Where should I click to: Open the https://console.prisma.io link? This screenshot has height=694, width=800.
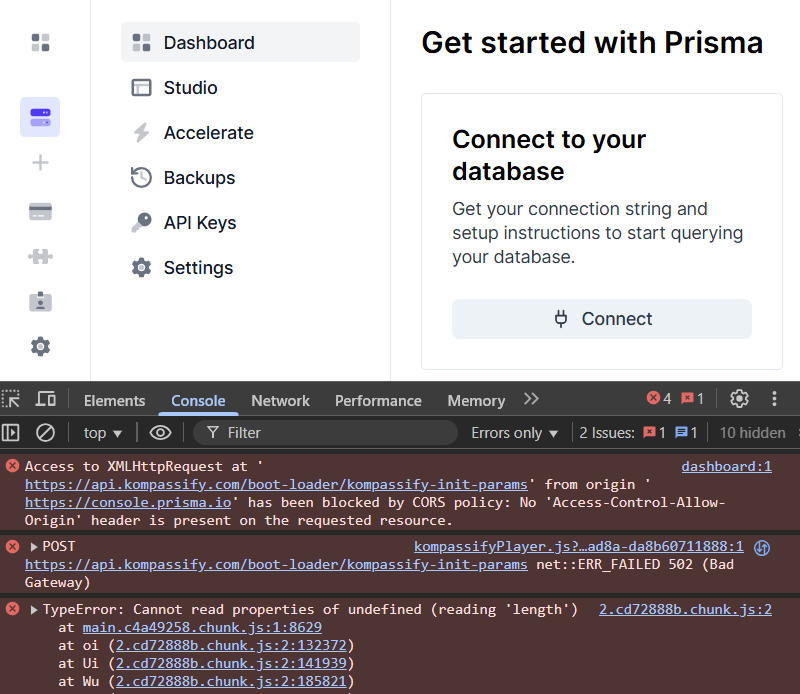(128, 503)
